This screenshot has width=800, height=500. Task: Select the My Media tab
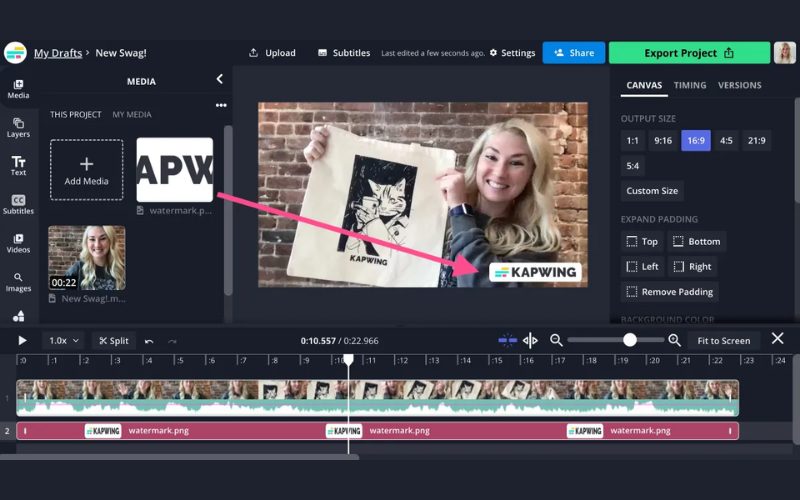[x=132, y=114]
